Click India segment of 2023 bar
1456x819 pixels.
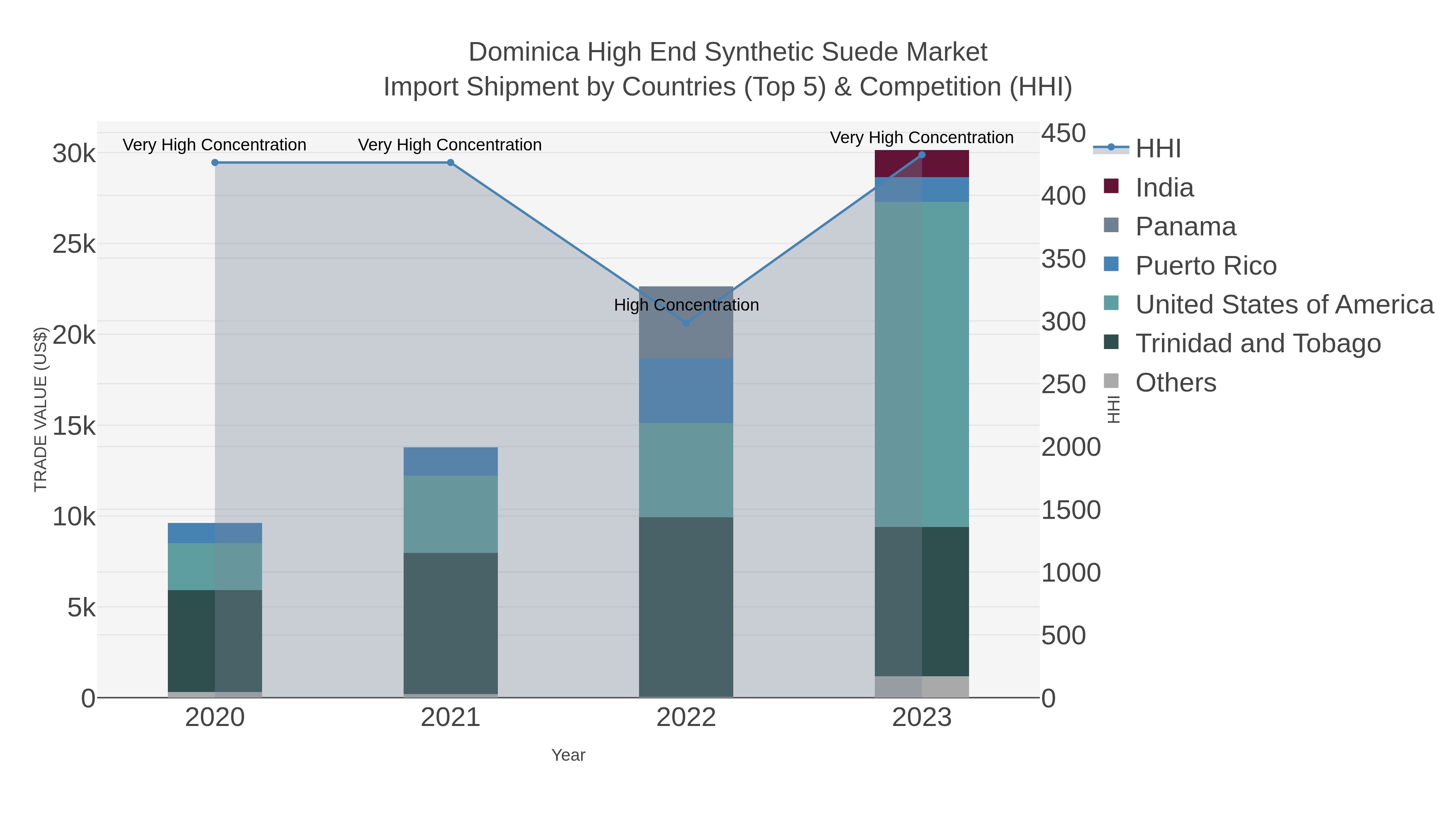coord(922,165)
